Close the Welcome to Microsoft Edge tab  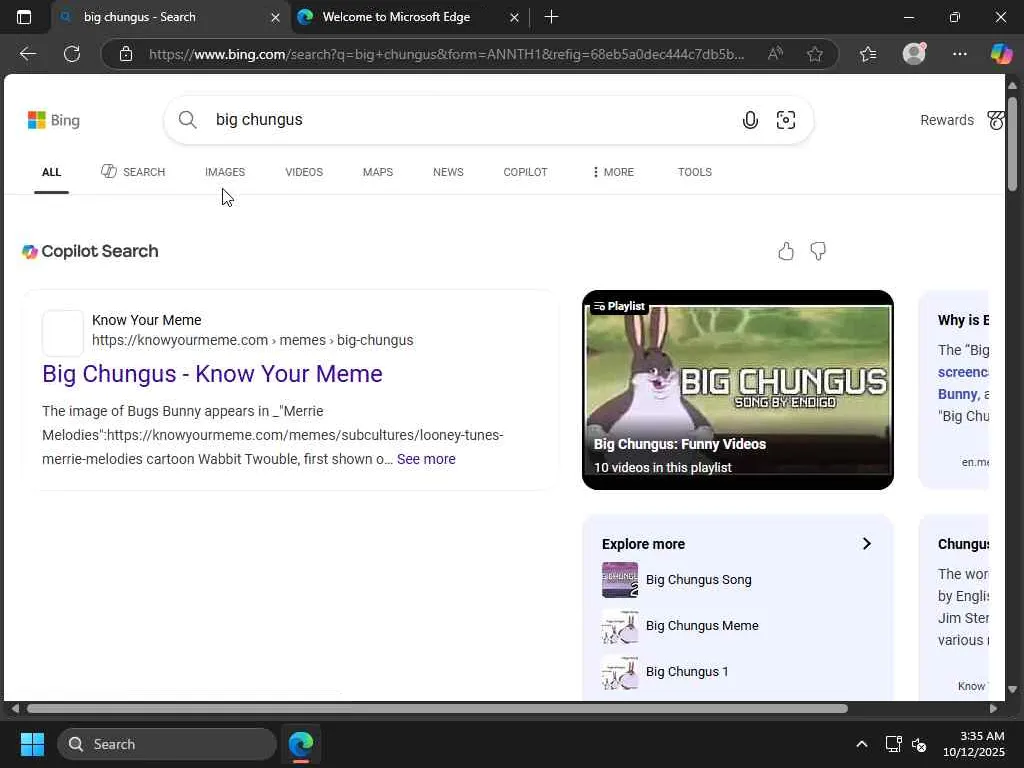point(514,18)
